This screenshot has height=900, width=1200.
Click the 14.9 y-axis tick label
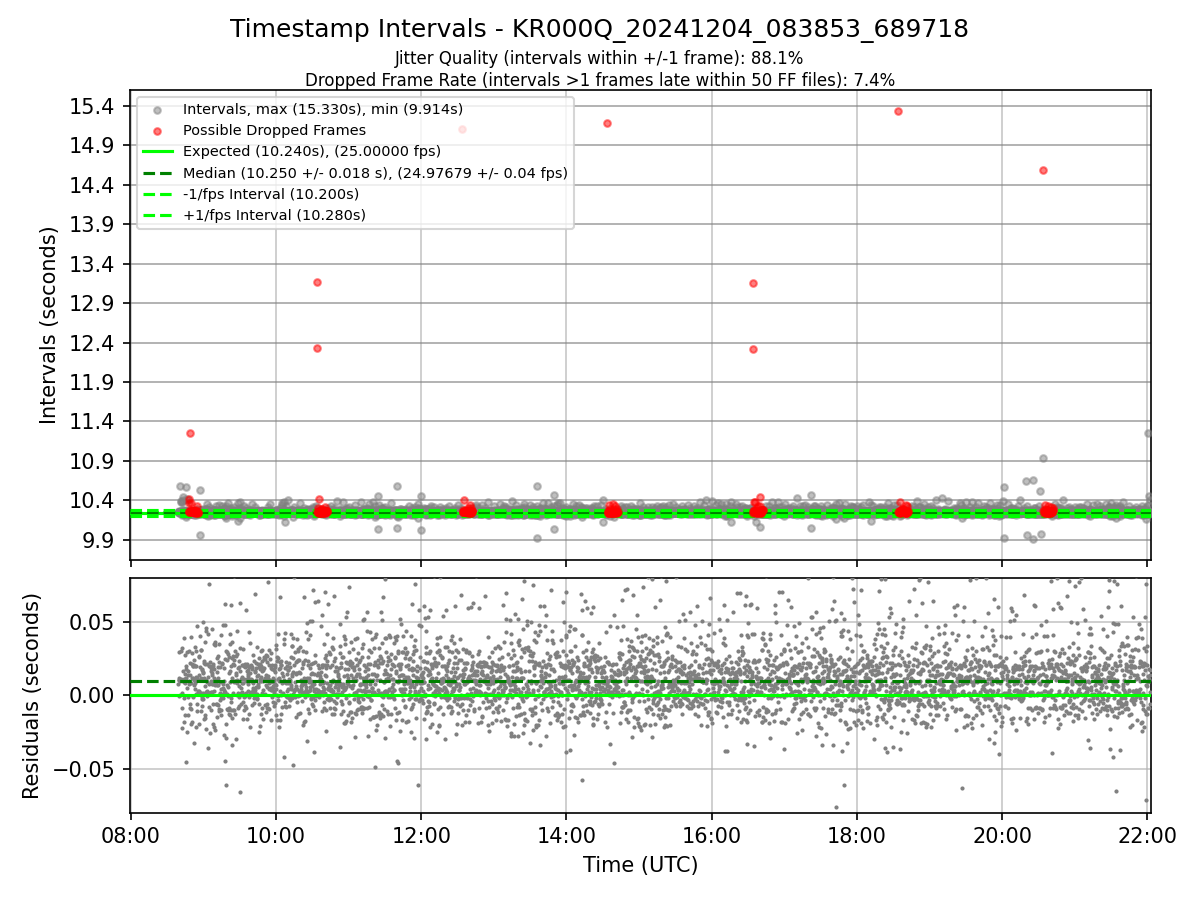pyautogui.click(x=94, y=146)
